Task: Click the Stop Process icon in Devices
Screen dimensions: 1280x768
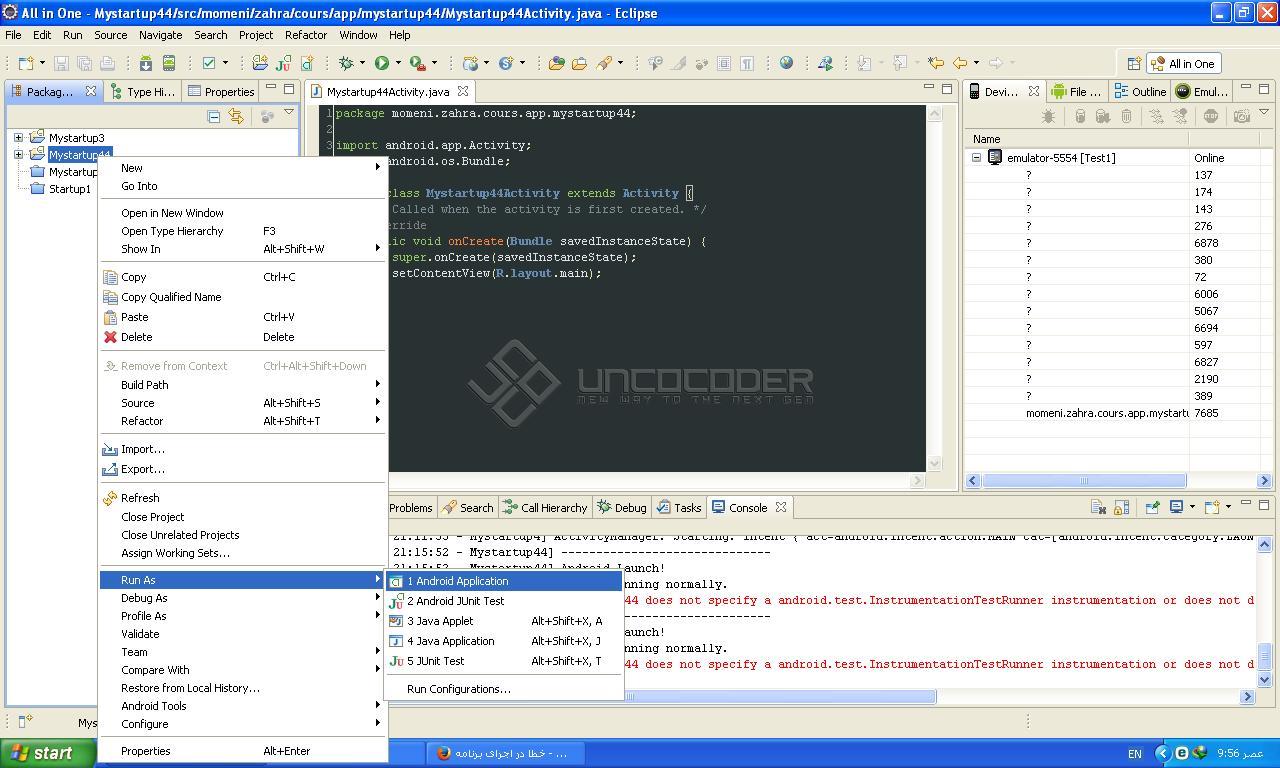Action: click(1211, 117)
